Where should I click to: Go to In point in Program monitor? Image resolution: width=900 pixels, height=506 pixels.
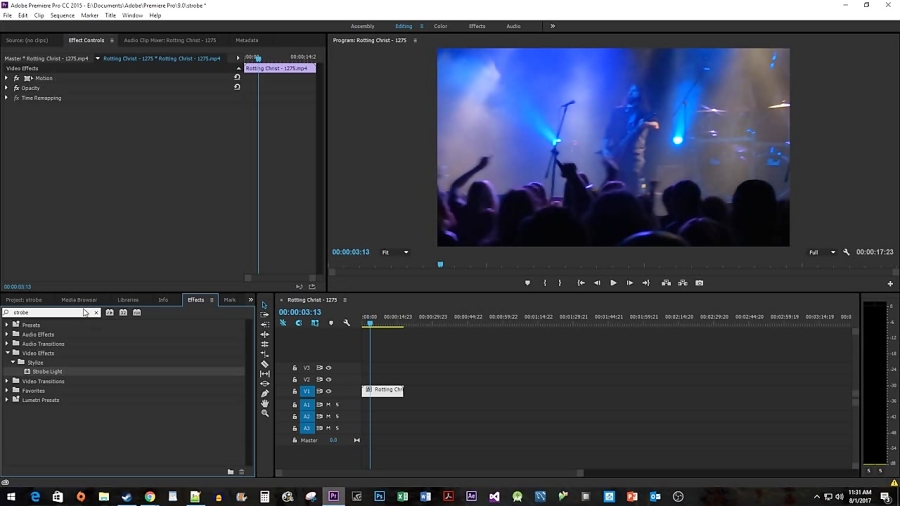pyautogui.click(x=581, y=283)
